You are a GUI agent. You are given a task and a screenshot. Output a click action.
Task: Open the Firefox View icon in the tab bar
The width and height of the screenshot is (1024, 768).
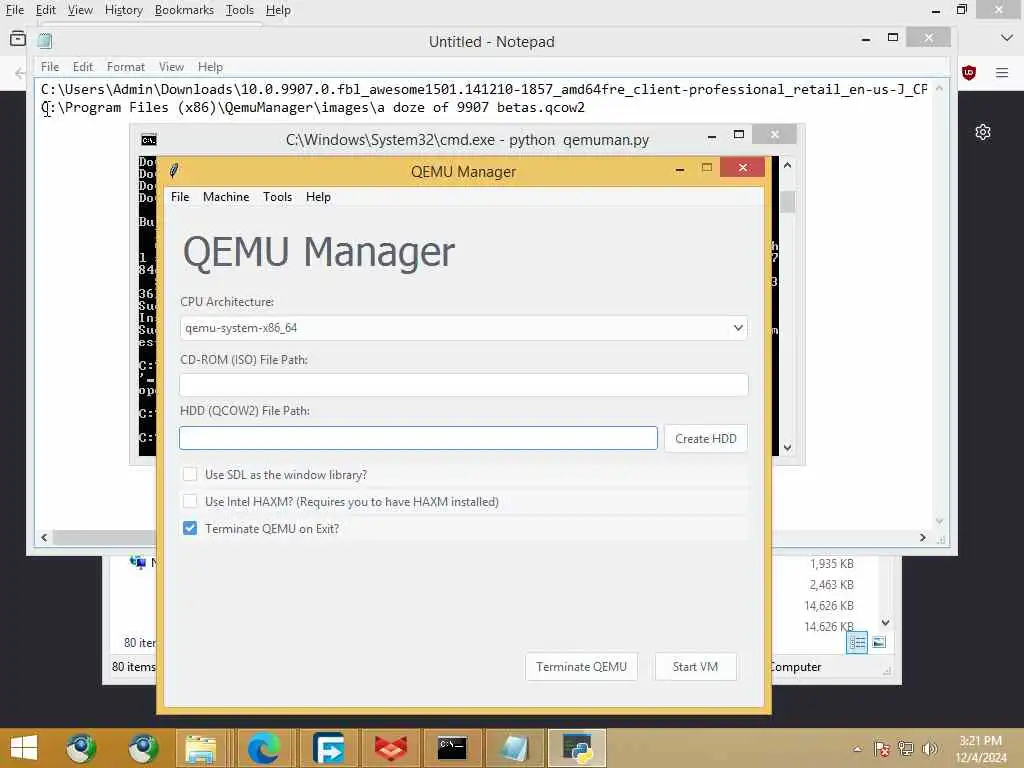(x=18, y=39)
